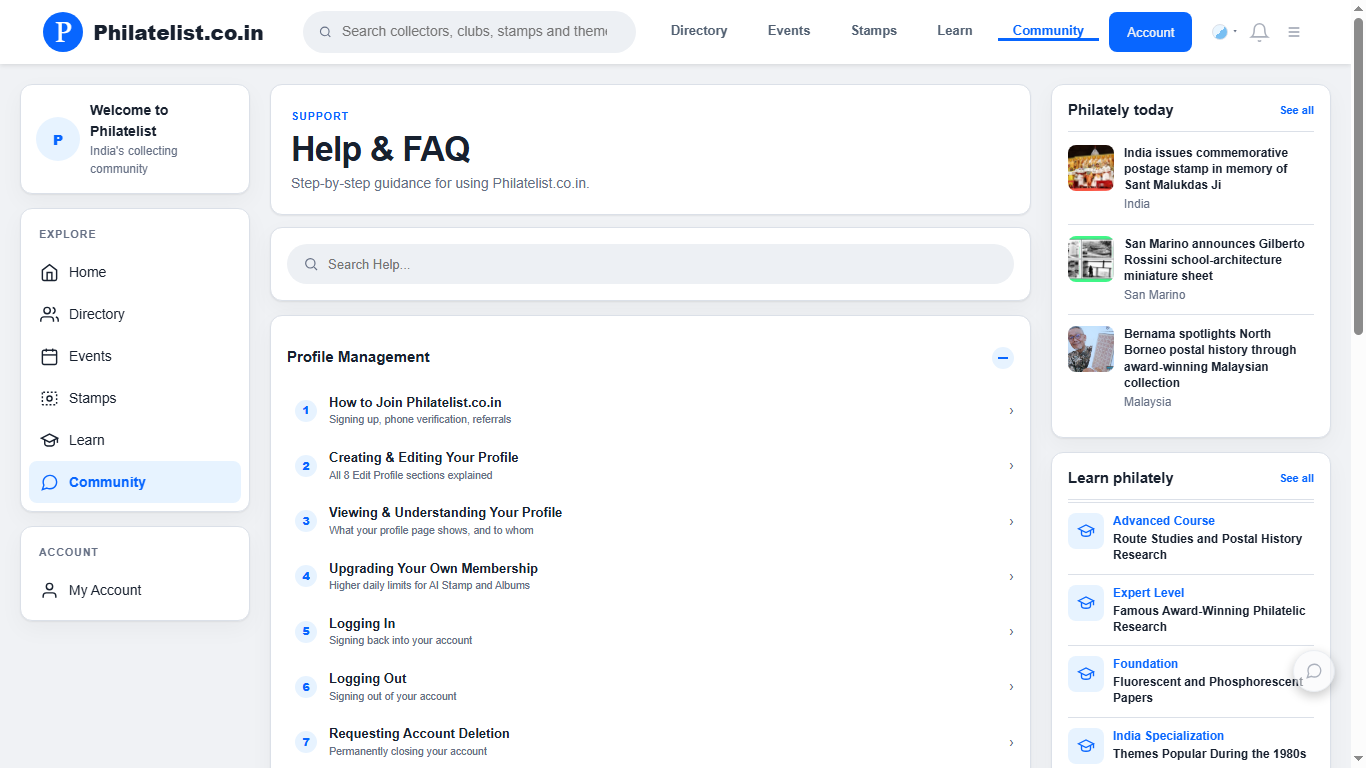Image resolution: width=1366 pixels, height=768 pixels.
Task: Open the Advanced Course link
Action: [x=1164, y=521]
